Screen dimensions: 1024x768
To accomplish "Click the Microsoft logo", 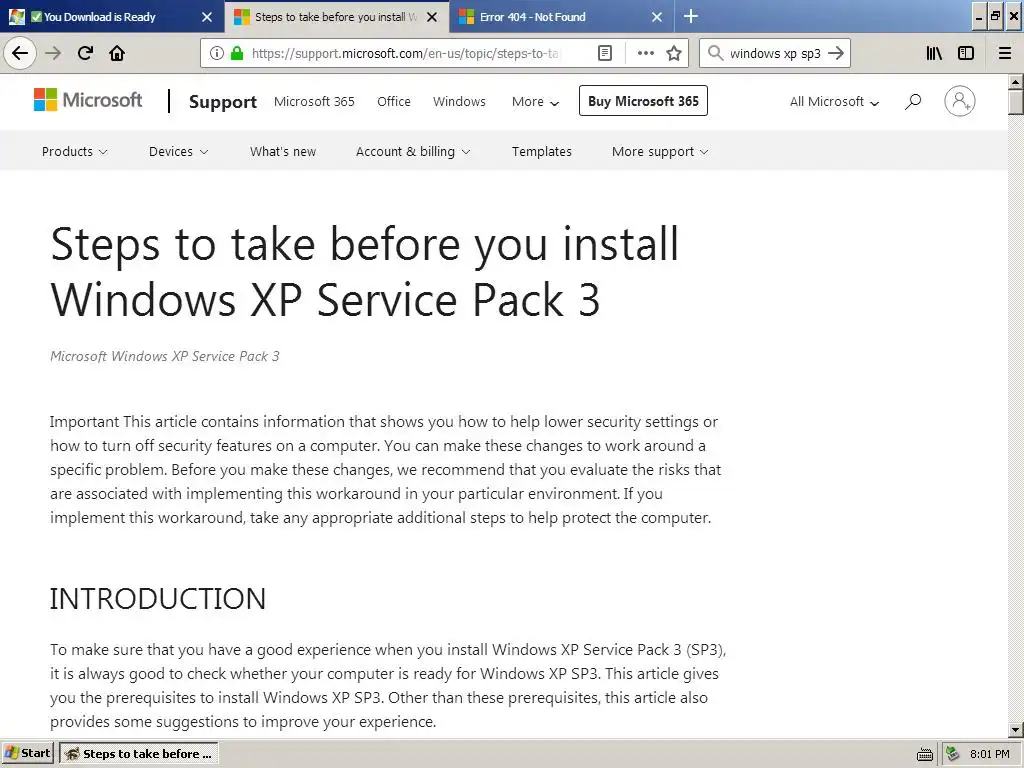I will click(x=88, y=100).
